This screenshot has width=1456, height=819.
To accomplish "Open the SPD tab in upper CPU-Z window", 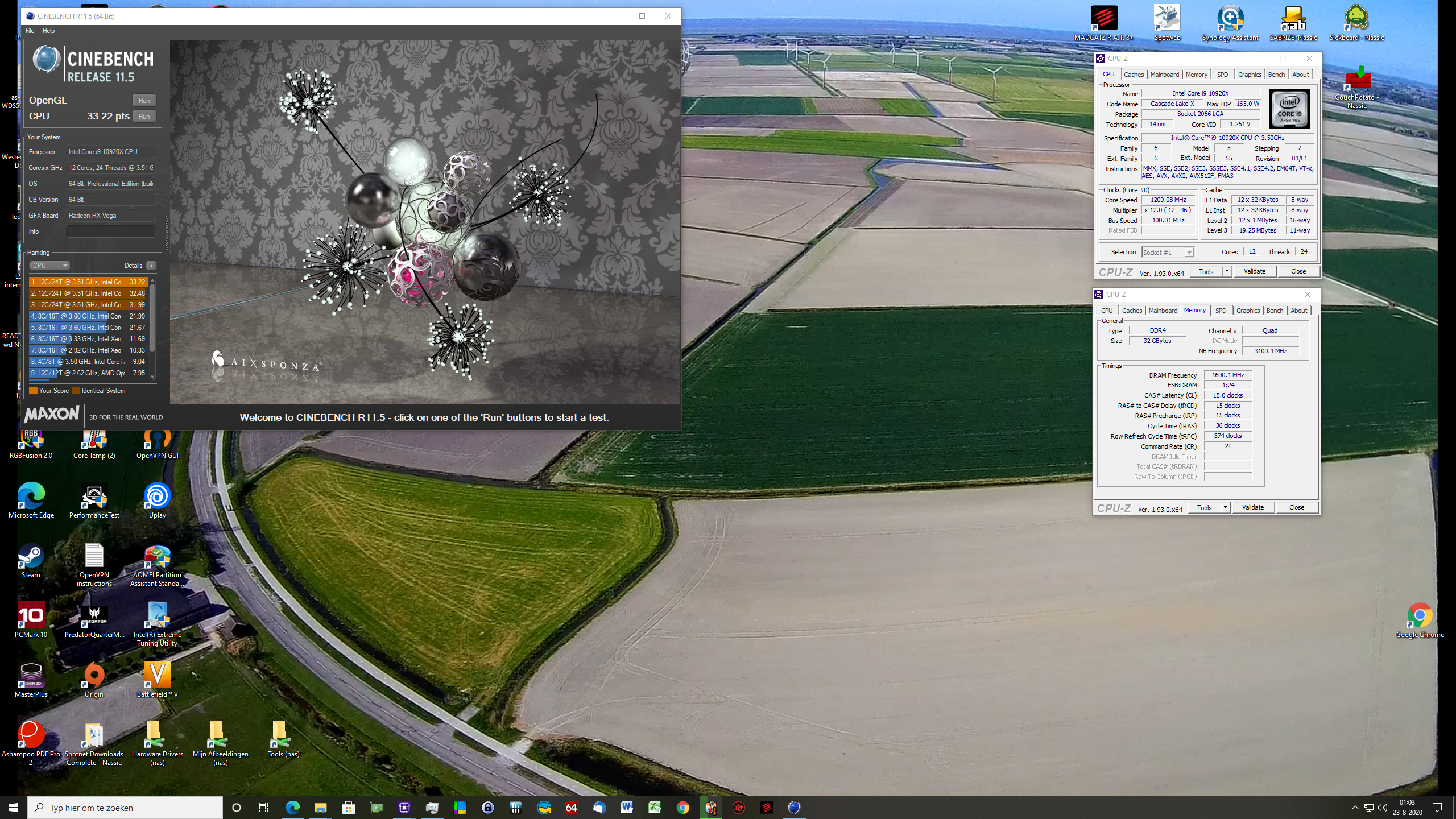I will tap(1222, 75).
